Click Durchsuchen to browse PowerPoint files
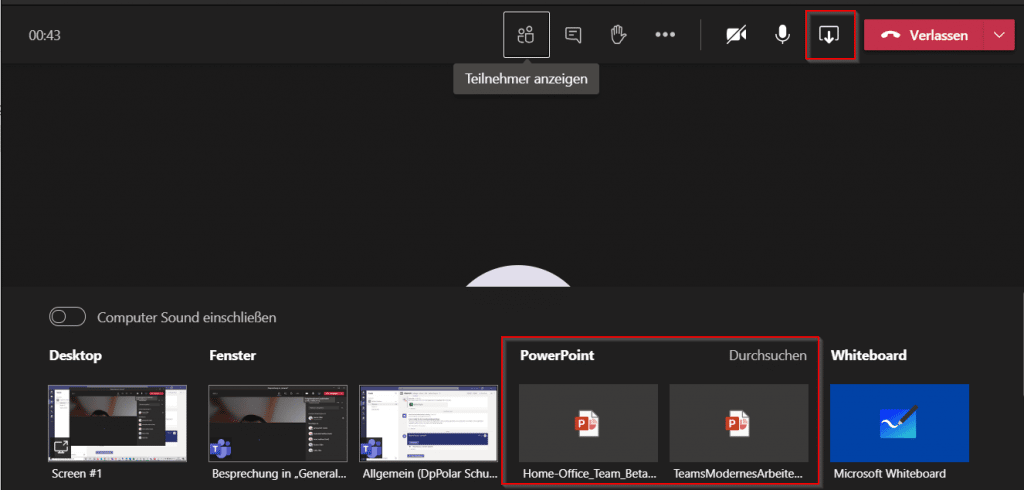Screen dimensions: 1024x490 point(767,355)
